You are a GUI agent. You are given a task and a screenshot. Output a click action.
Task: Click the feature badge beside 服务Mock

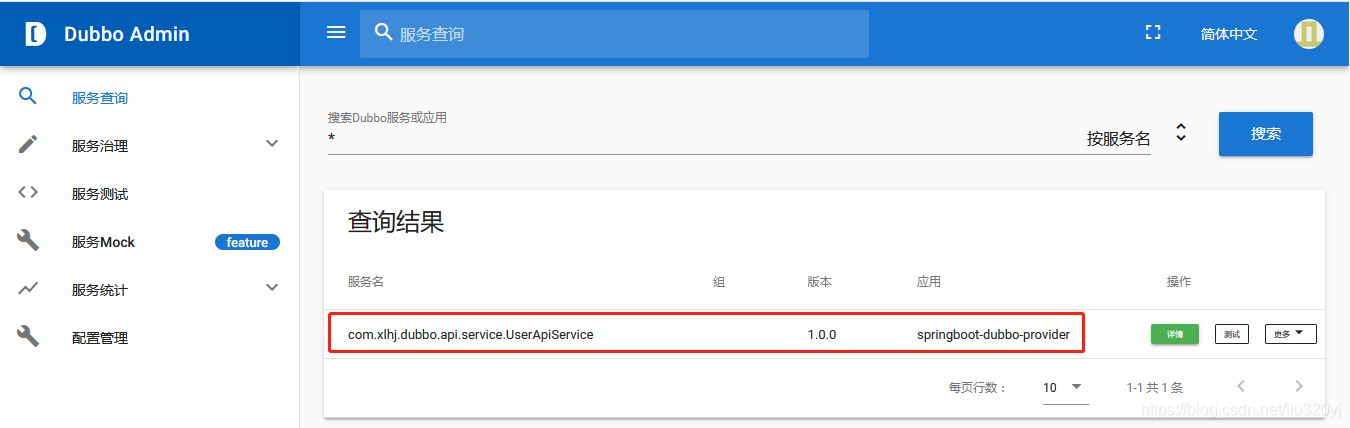click(247, 242)
